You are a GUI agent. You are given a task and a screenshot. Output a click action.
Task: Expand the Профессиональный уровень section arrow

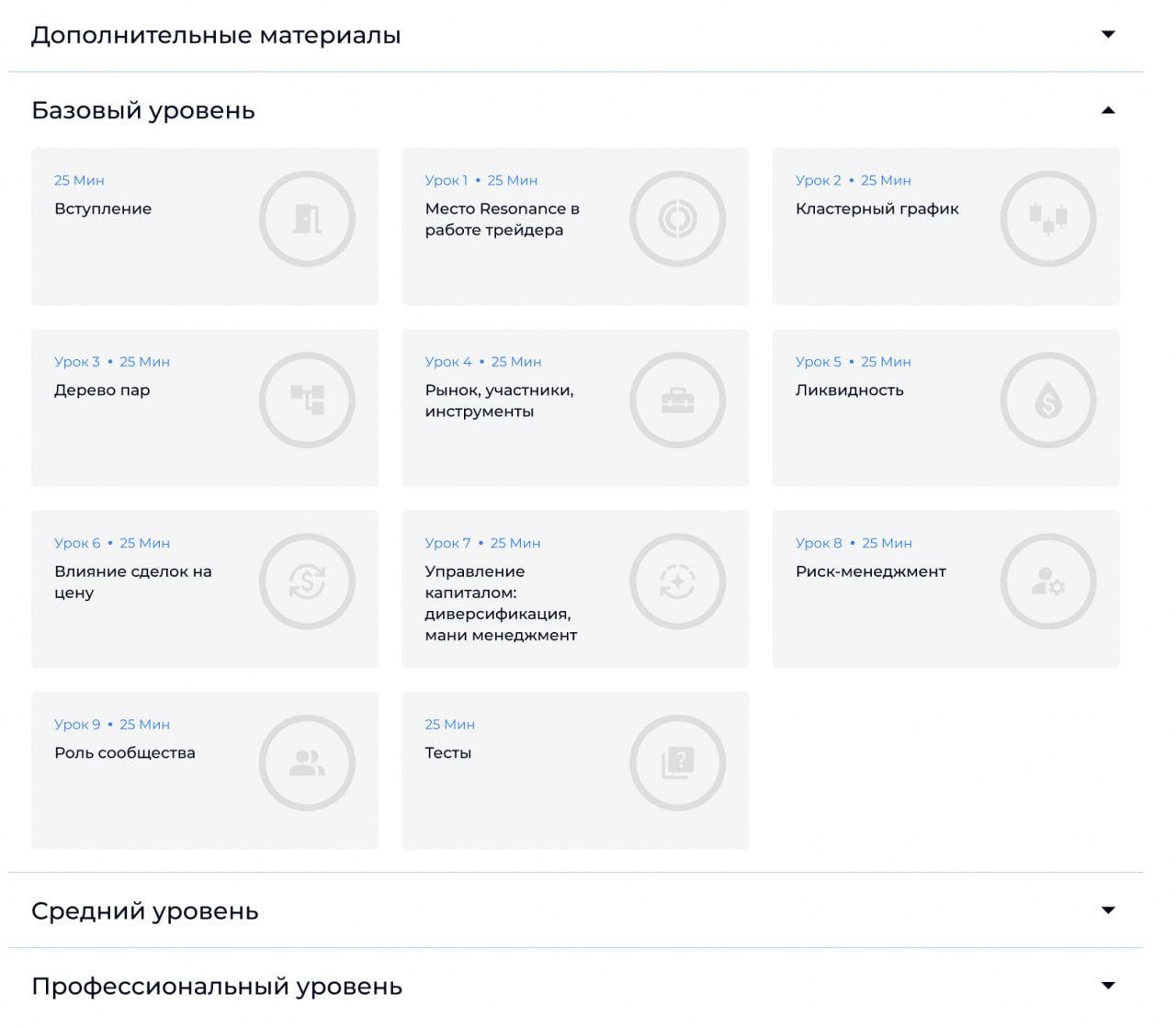tap(1108, 986)
